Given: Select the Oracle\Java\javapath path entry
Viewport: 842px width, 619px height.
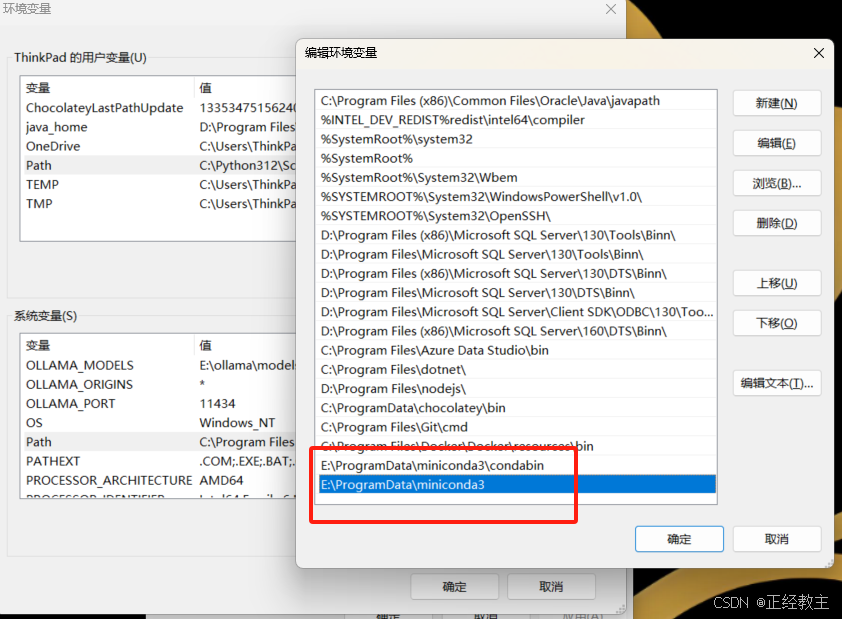Looking at the screenshot, I should click(517, 101).
